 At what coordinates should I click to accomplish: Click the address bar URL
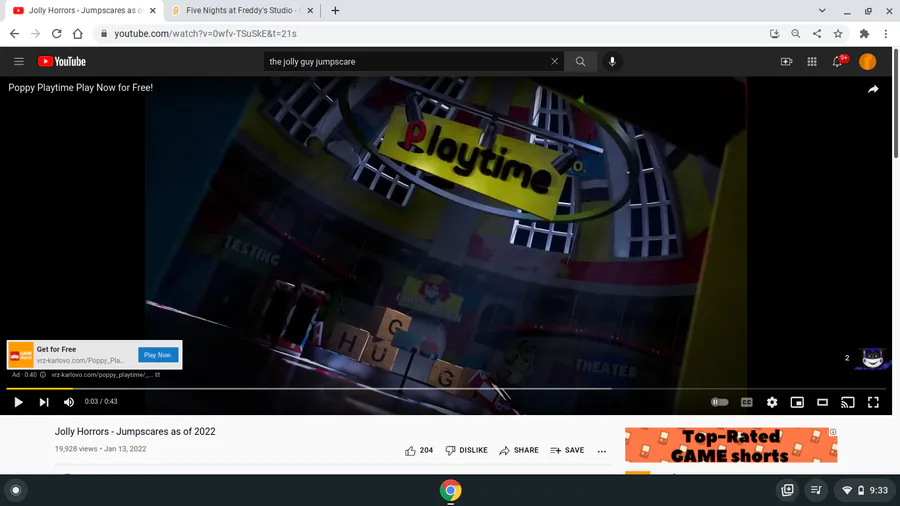pyautogui.click(x=205, y=34)
